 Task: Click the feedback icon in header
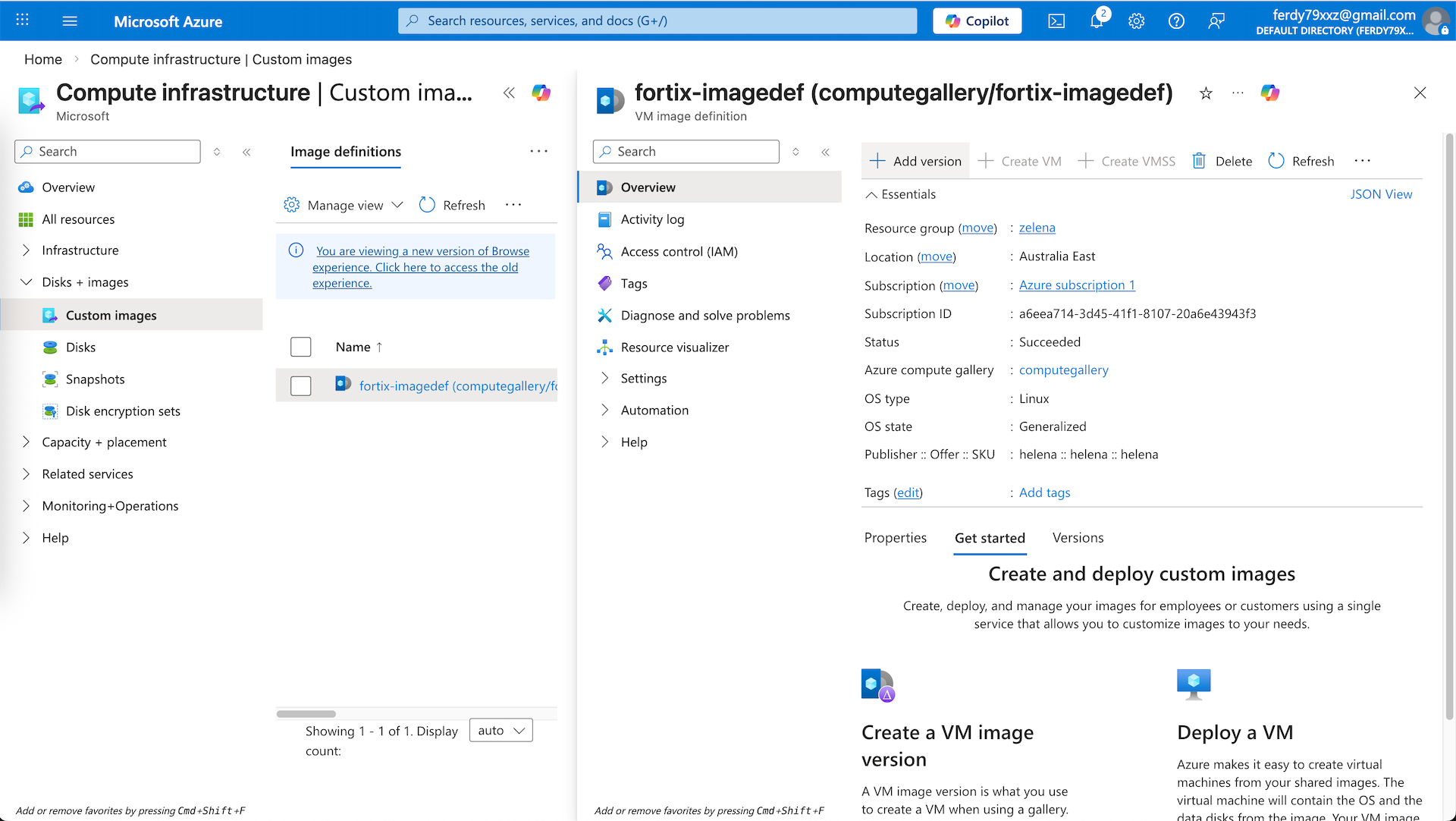tap(1216, 21)
